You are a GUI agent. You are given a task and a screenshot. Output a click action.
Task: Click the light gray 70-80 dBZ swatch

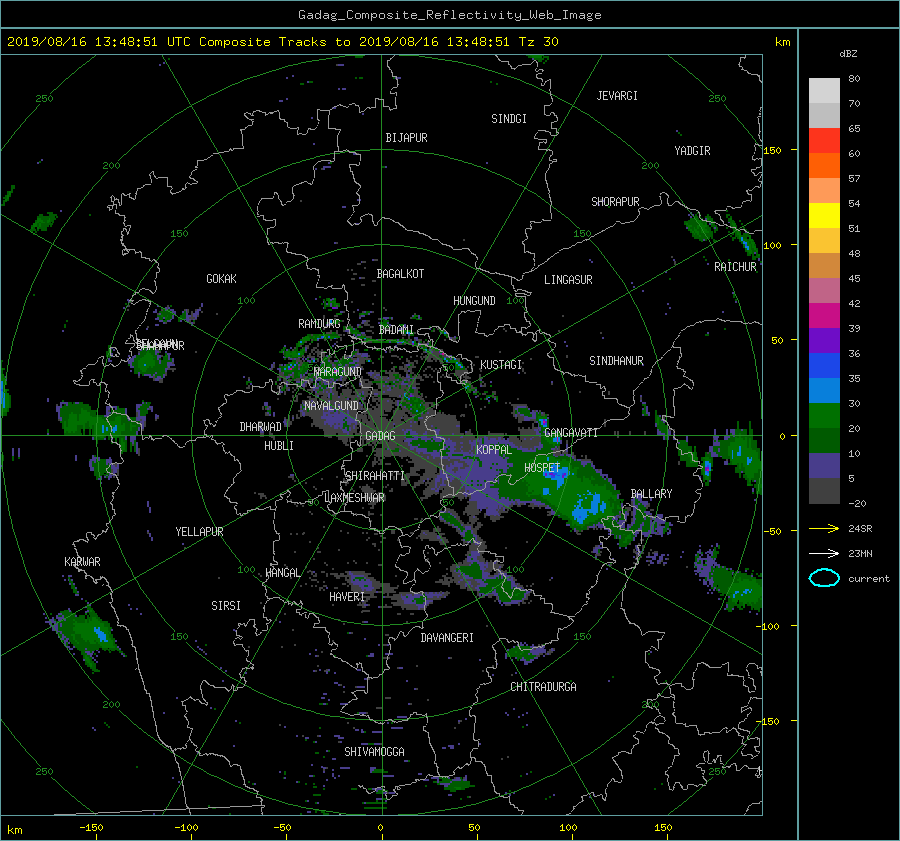tap(824, 91)
